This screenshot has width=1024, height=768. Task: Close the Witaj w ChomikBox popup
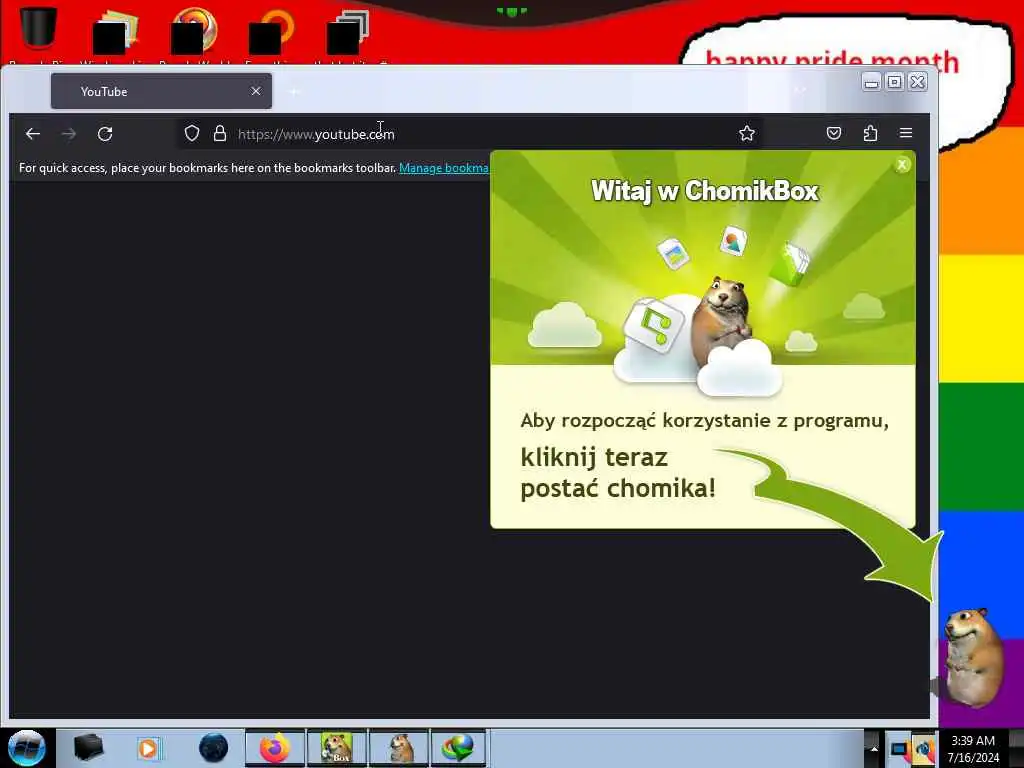click(x=902, y=165)
